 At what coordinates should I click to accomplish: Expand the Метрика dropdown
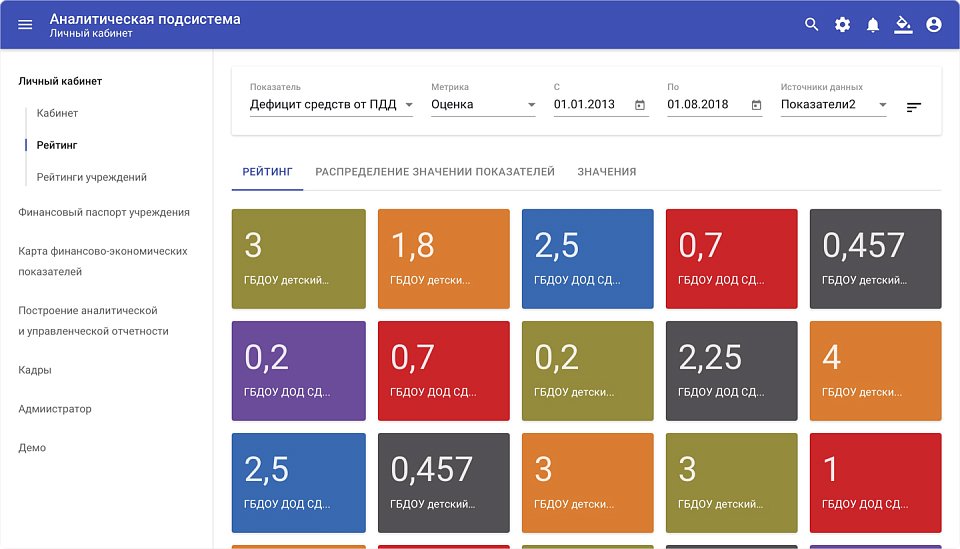pos(483,105)
